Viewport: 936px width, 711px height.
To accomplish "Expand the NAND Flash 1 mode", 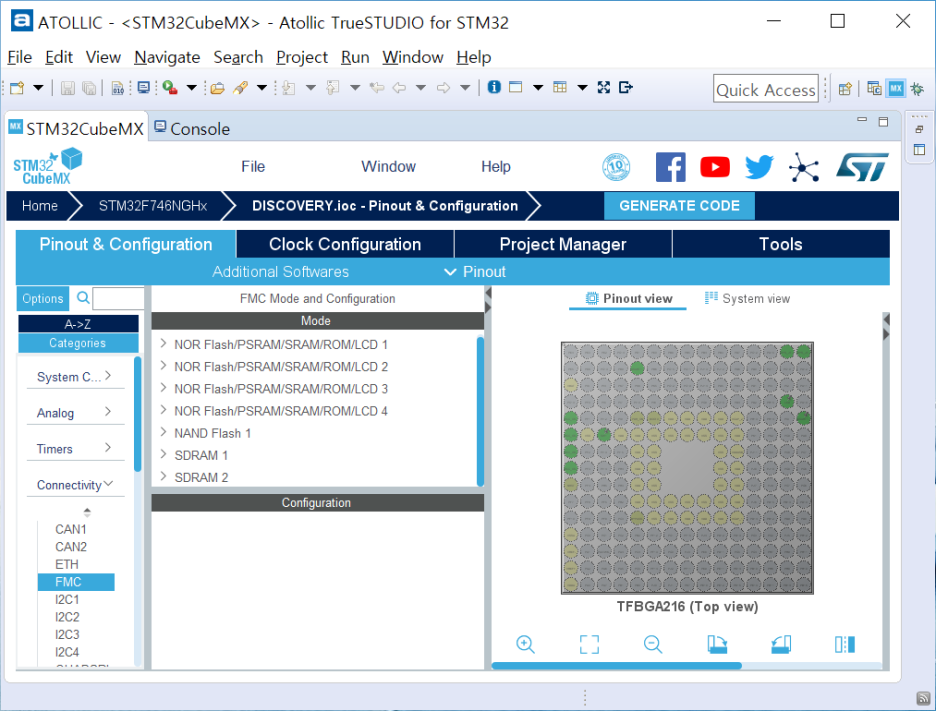I will [164, 432].
